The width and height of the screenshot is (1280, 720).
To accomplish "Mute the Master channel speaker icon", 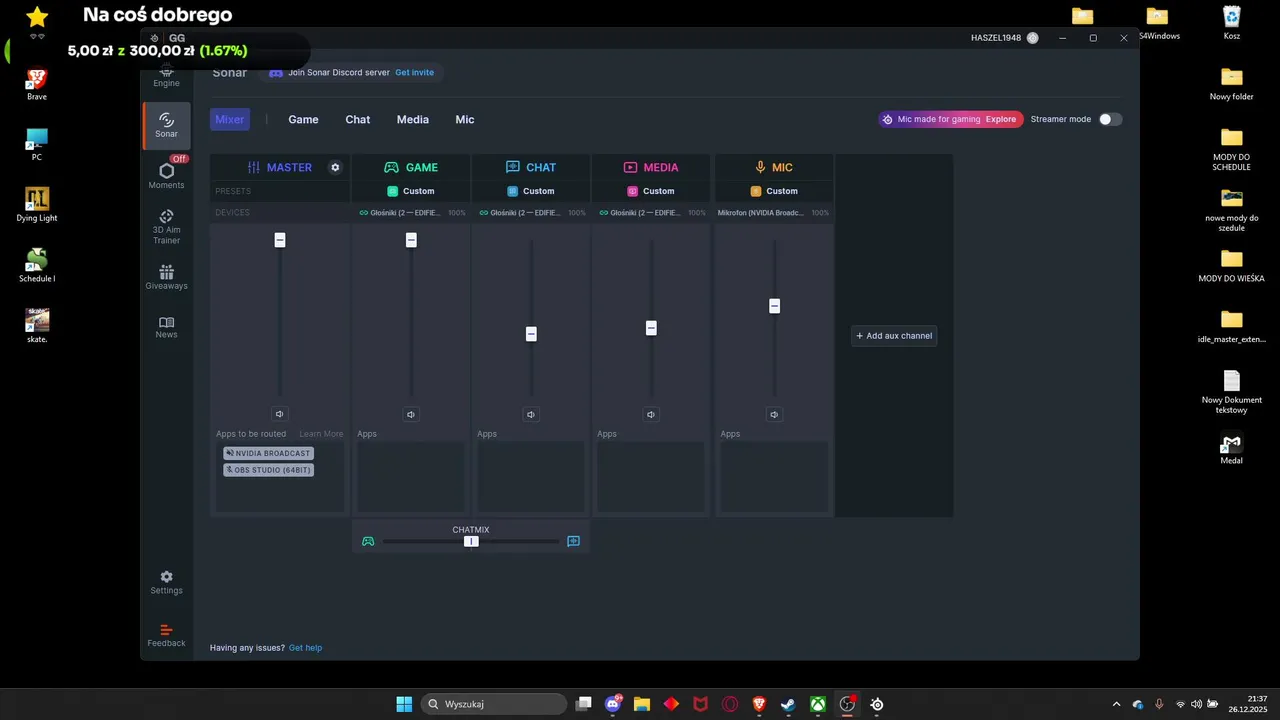I will 279,414.
